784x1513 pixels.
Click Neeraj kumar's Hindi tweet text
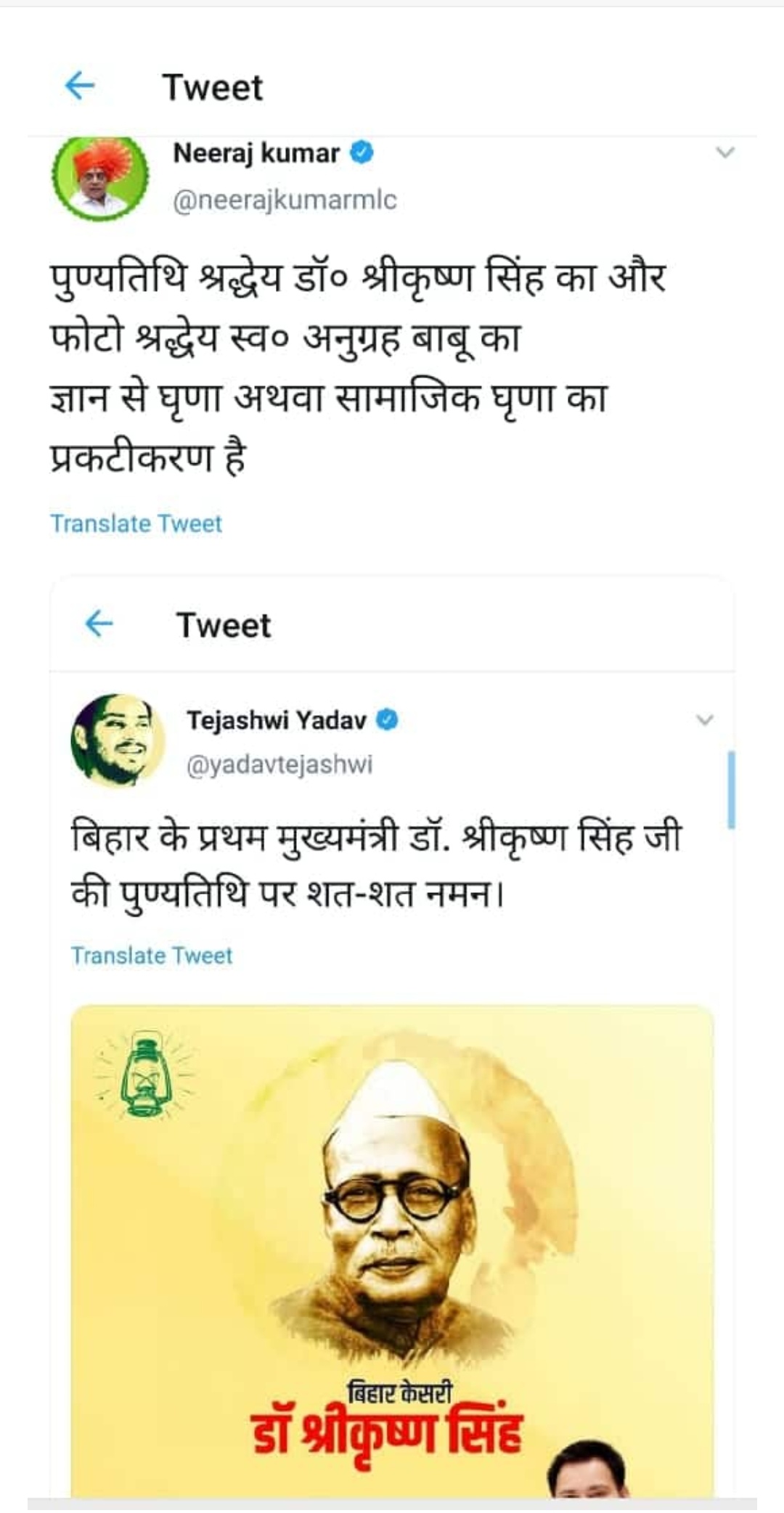tap(357, 367)
